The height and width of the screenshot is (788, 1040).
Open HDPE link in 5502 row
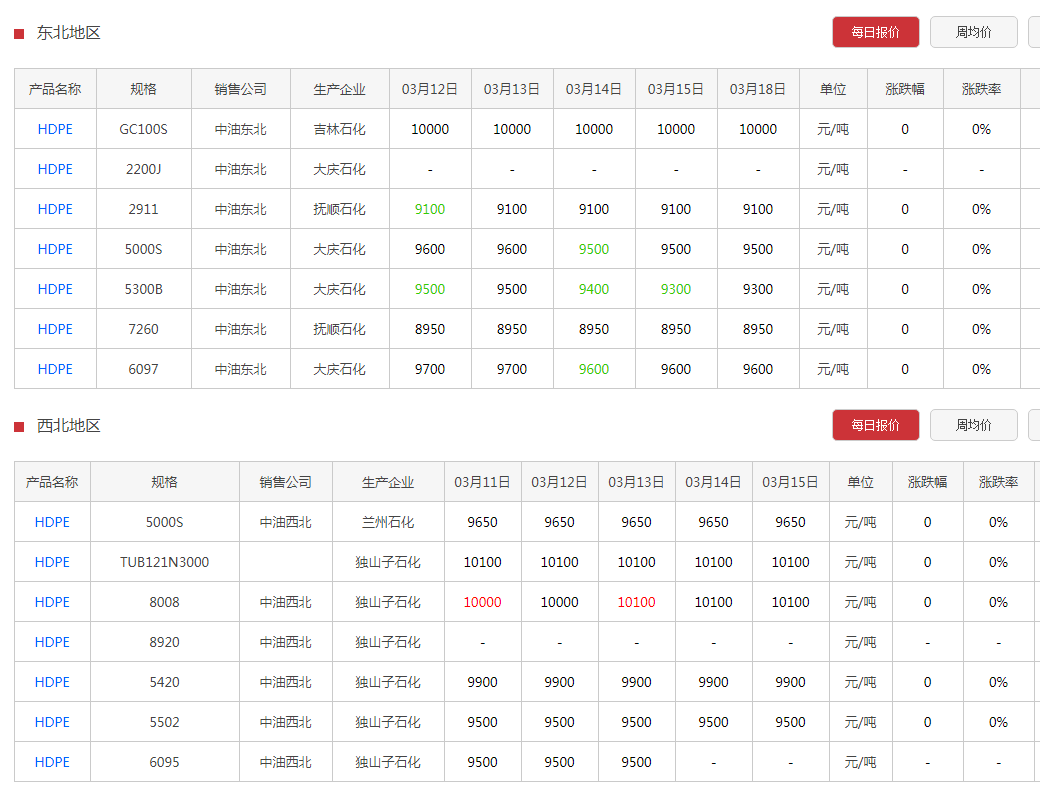click(52, 722)
